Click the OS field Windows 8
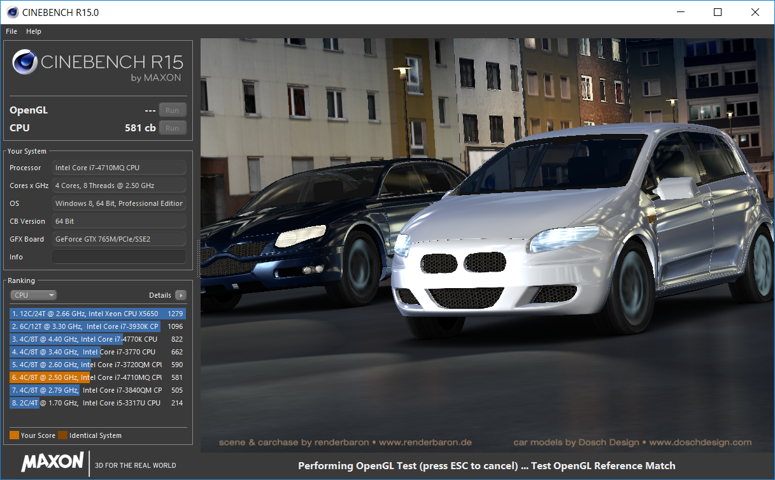Viewport: 775px width, 480px height. point(119,203)
